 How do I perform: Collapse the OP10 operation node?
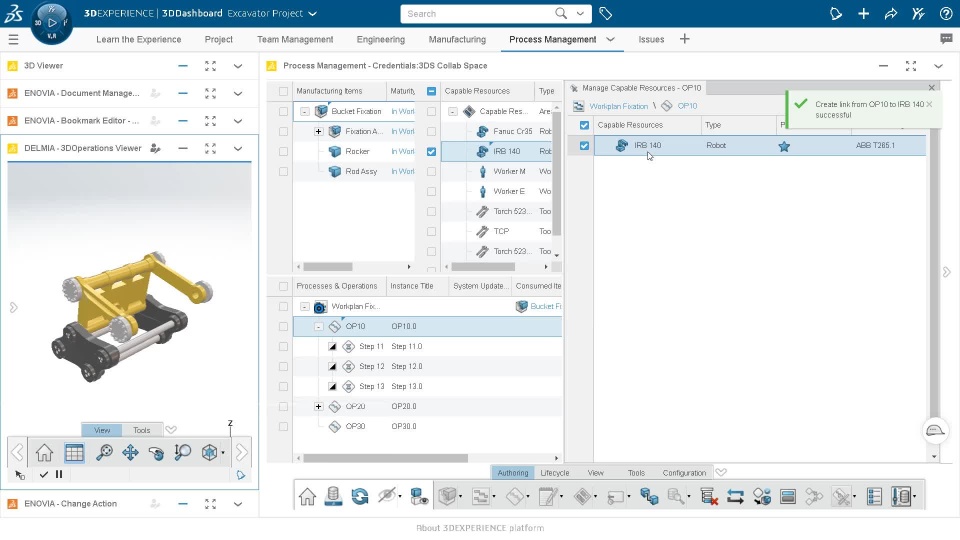318,326
